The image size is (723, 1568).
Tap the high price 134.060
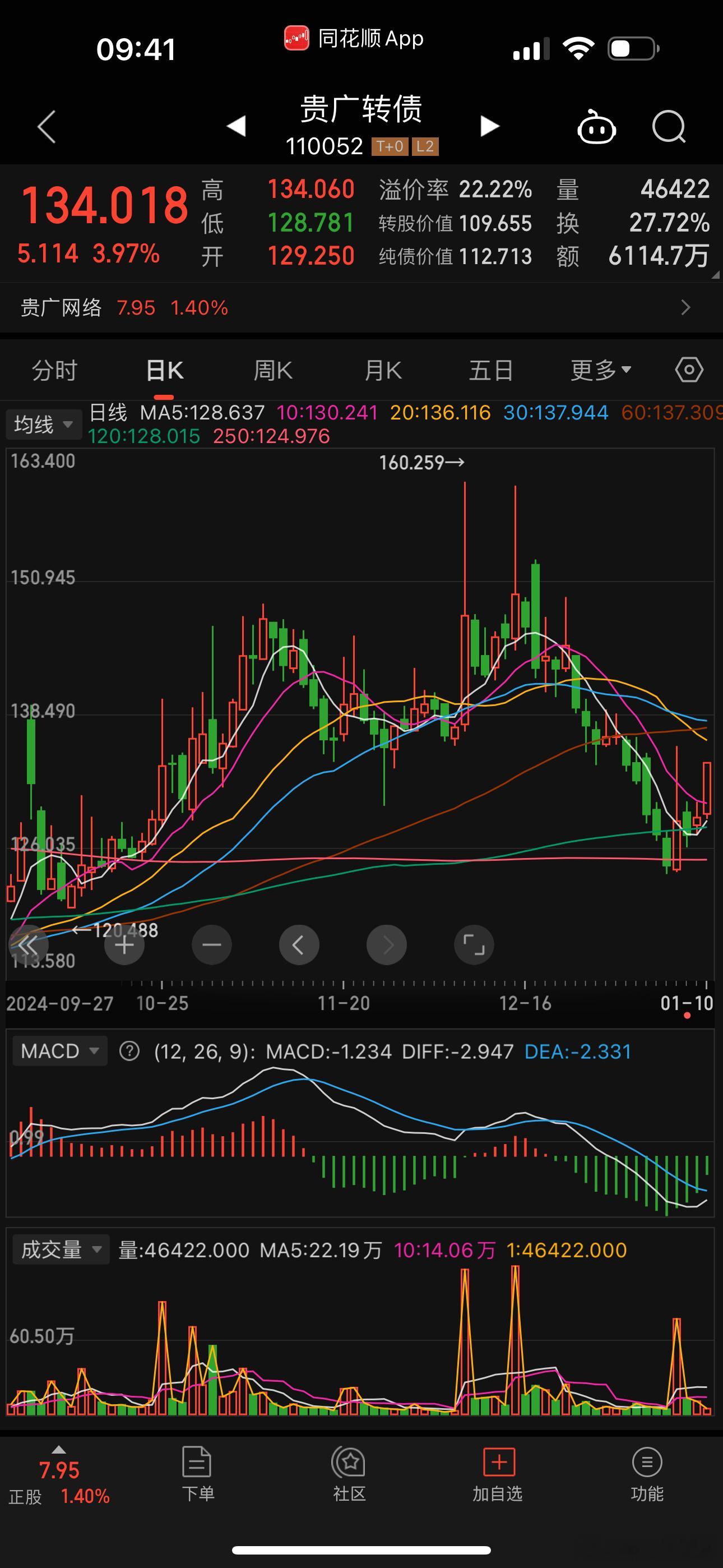311,190
